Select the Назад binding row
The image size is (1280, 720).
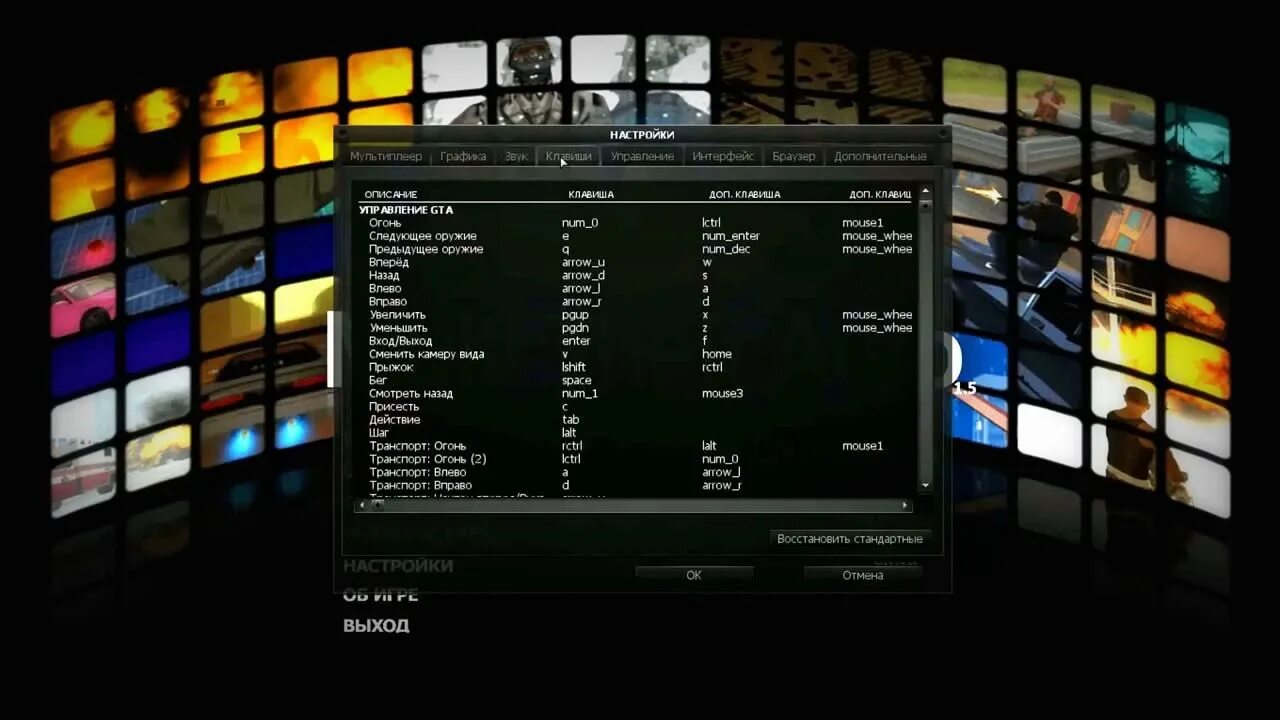point(636,275)
